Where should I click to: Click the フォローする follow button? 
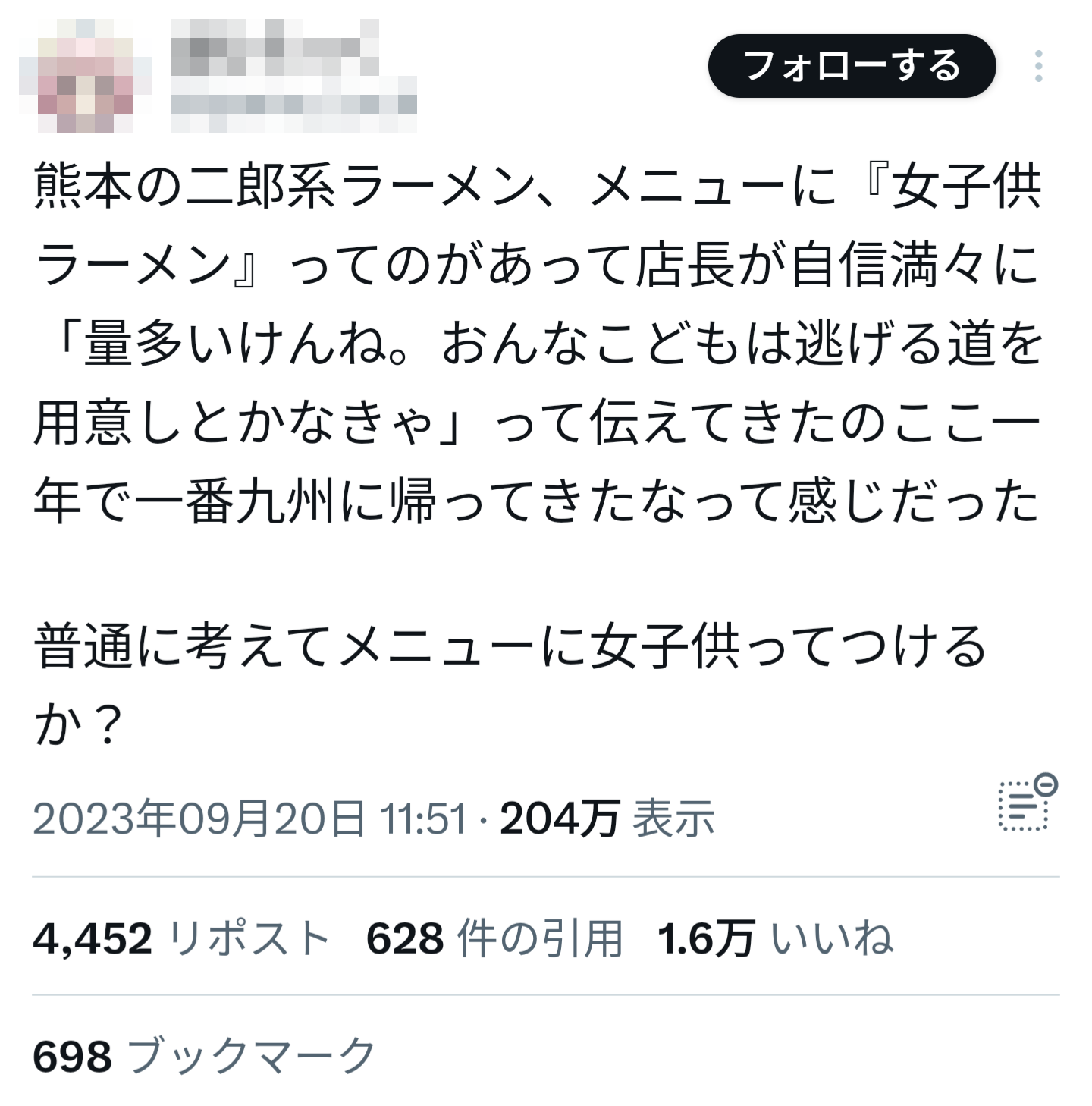[852, 66]
